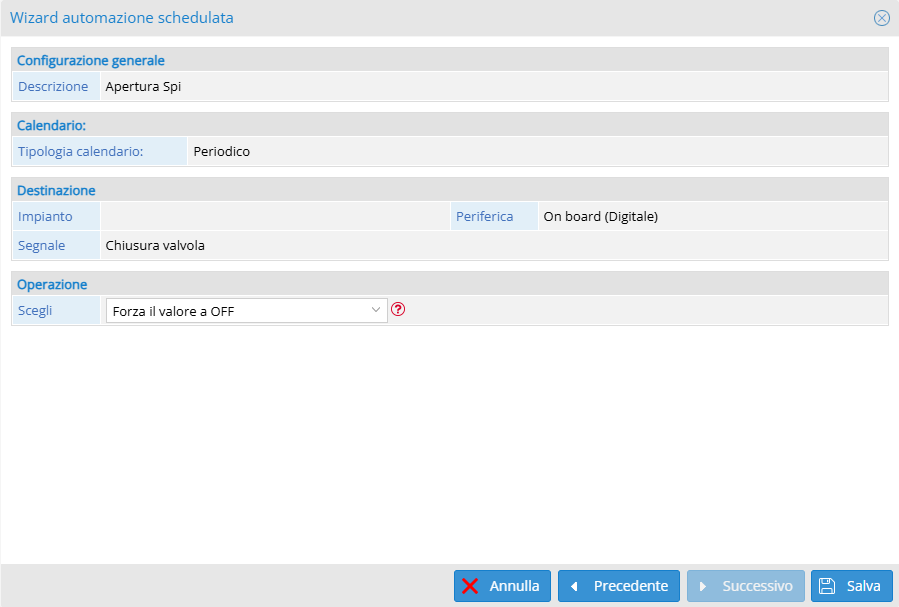Click the 'Impianto' label
Screen dimensions: 899x607
tap(45, 217)
